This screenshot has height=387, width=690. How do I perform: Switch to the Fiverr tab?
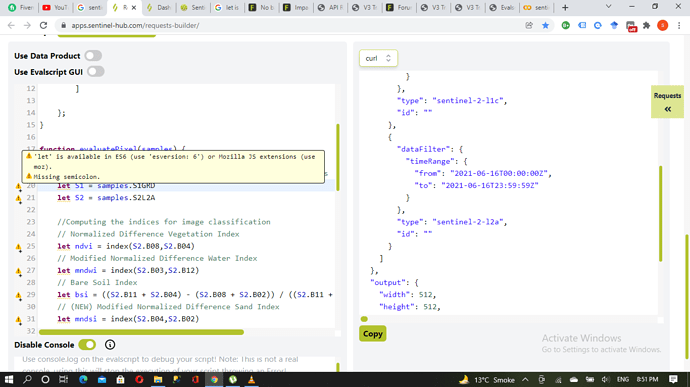click(21, 7)
